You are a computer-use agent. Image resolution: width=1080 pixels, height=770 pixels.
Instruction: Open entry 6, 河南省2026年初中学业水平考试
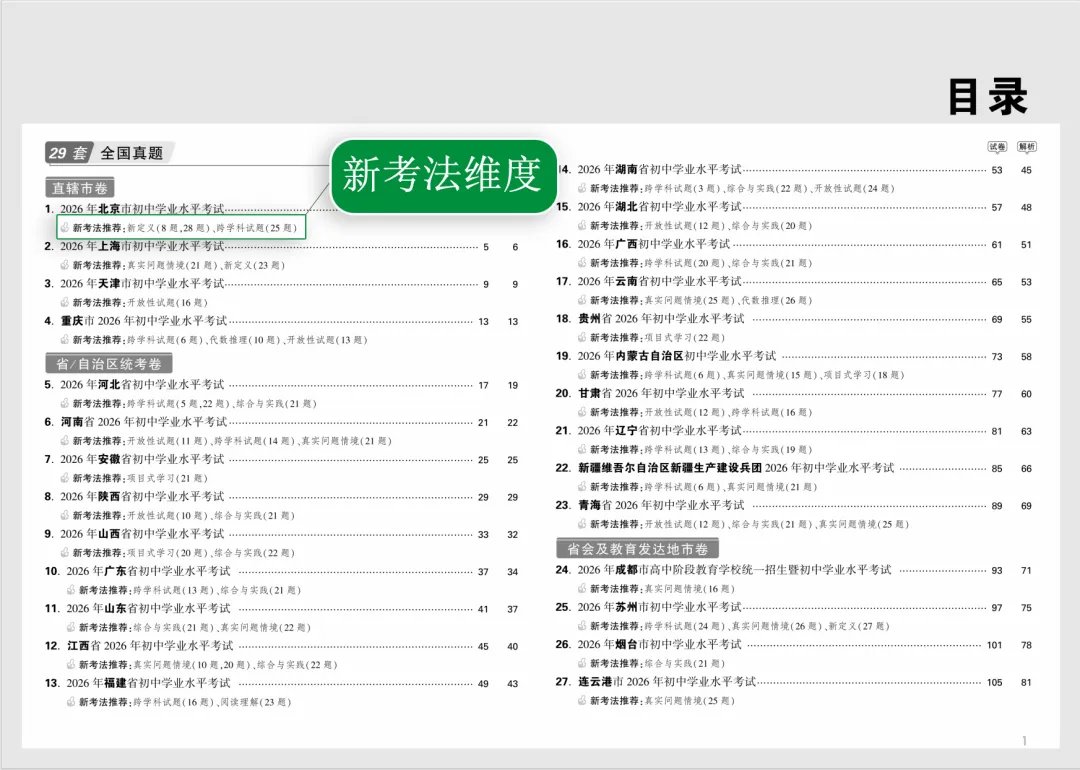coord(143,422)
